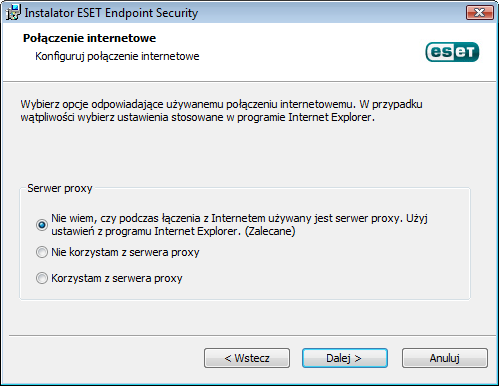Select the 'Nie wiem' recommended proxy radio button
Viewport: 499px width, 386px height.
[x=42, y=225]
